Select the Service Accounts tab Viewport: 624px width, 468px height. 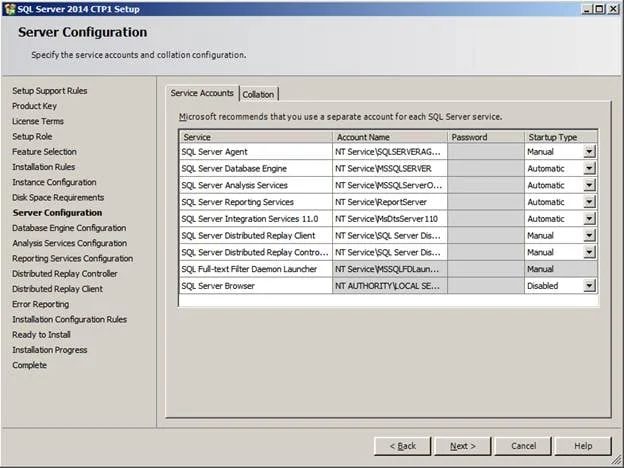pyautogui.click(x=202, y=93)
